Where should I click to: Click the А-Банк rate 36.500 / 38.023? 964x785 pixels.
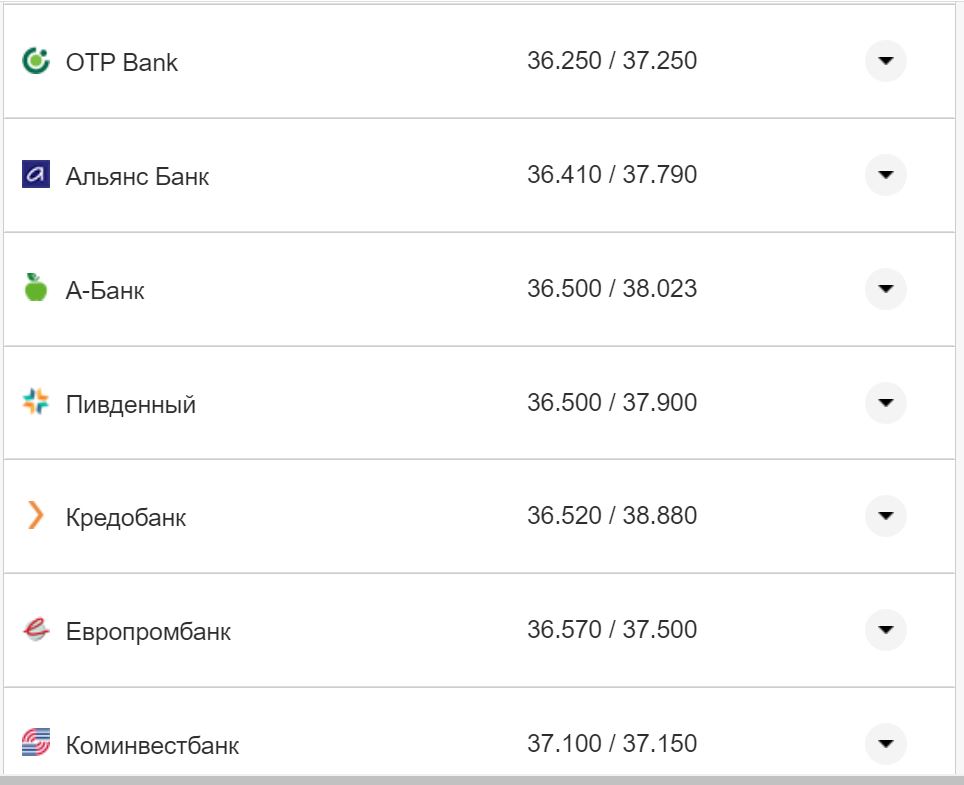[x=612, y=289]
